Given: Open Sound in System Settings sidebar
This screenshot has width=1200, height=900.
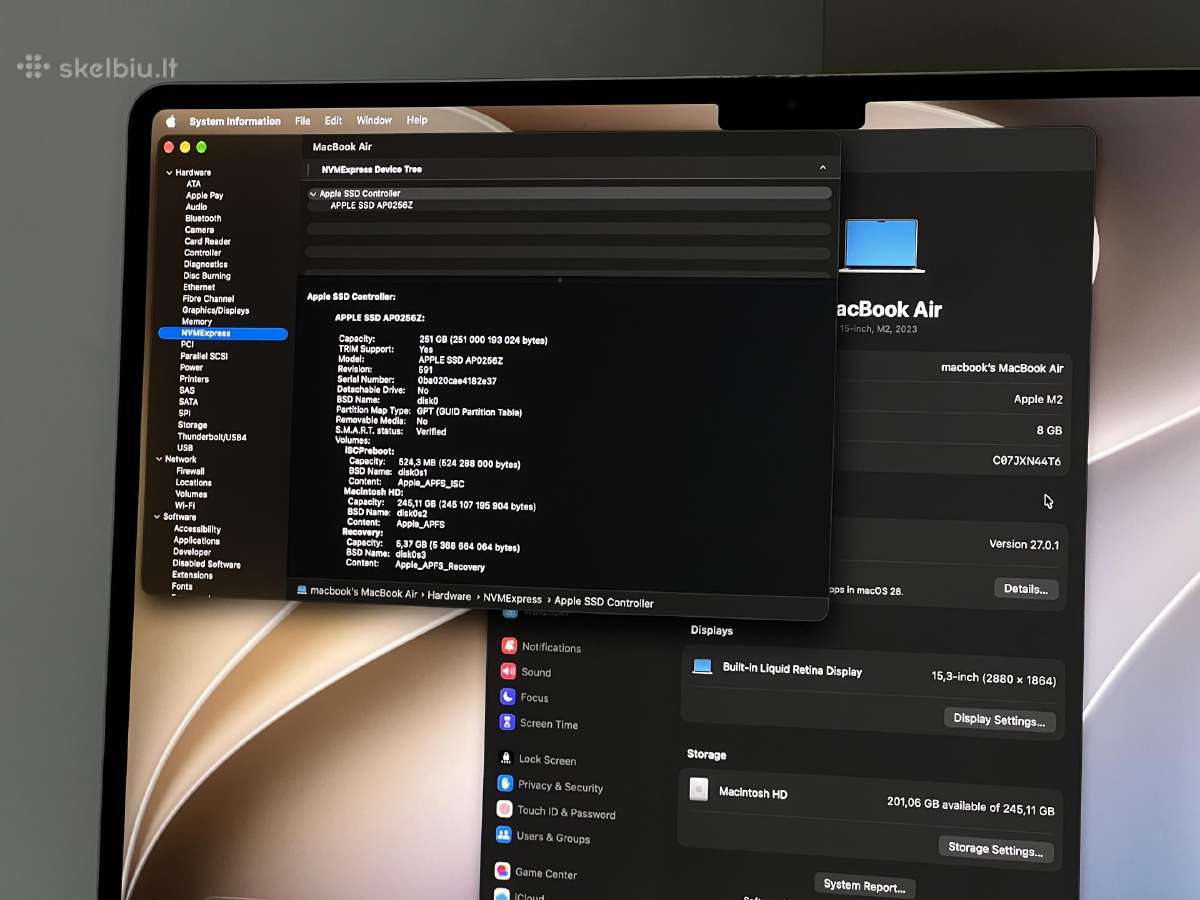Looking at the screenshot, I should [x=526, y=672].
